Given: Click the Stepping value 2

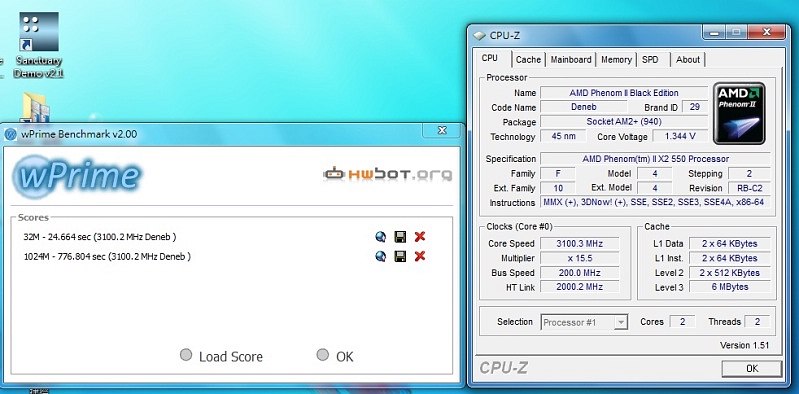Looking at the screenshot, I should (x=749, y=173).
